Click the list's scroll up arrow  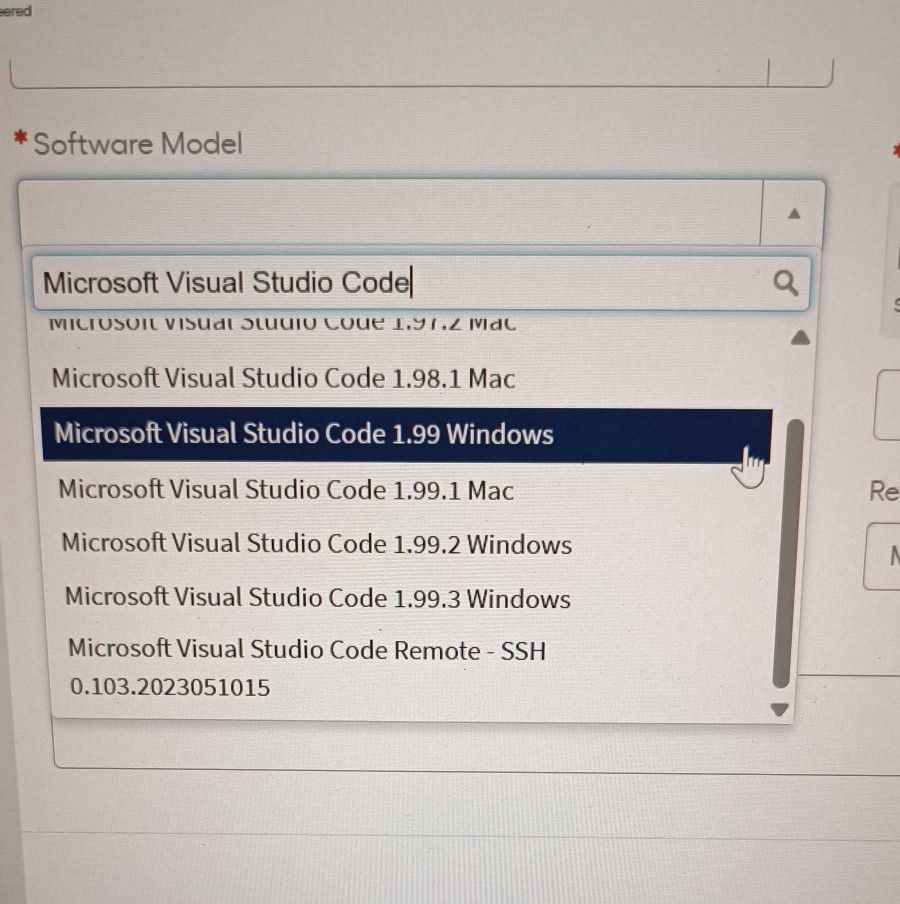click(x=799, y=338)
